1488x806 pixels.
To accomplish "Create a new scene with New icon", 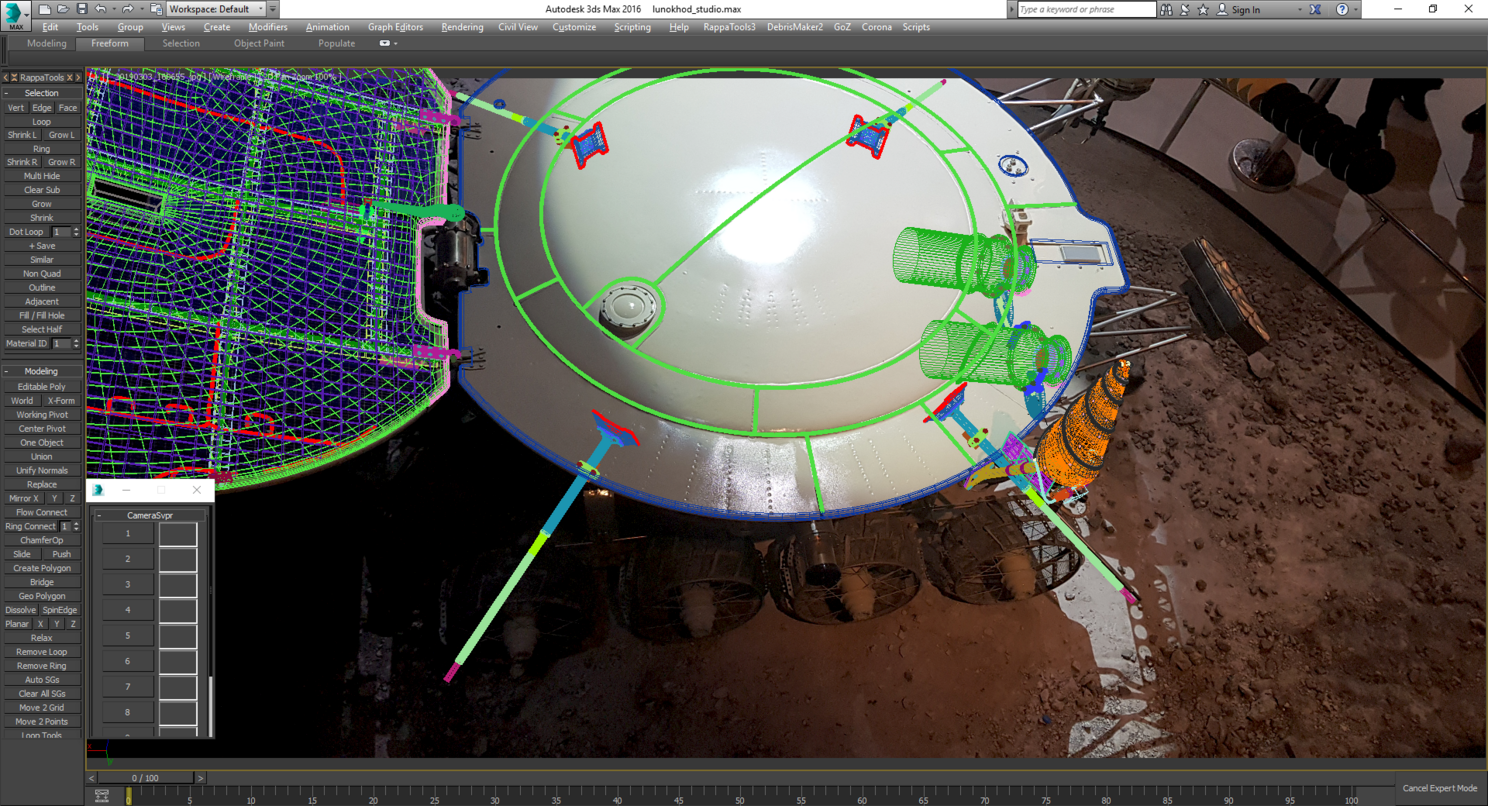I will (45, 9).
